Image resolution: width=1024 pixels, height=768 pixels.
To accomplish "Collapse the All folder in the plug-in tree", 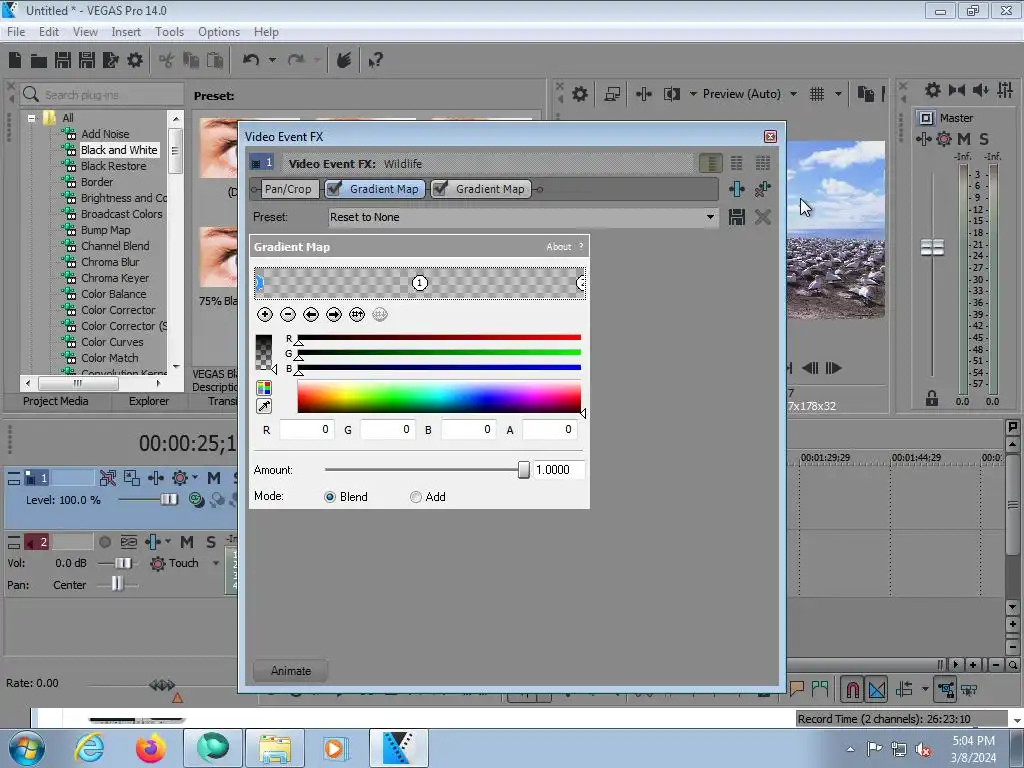I will point(31,118).
